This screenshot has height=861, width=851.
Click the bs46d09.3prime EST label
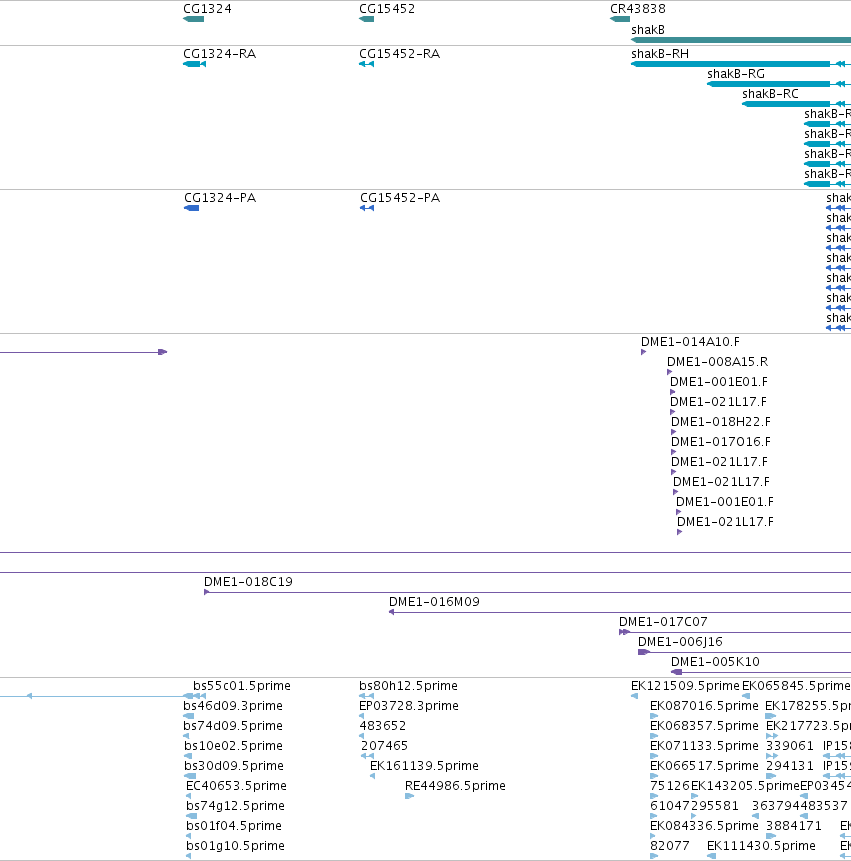click(233, 706)
